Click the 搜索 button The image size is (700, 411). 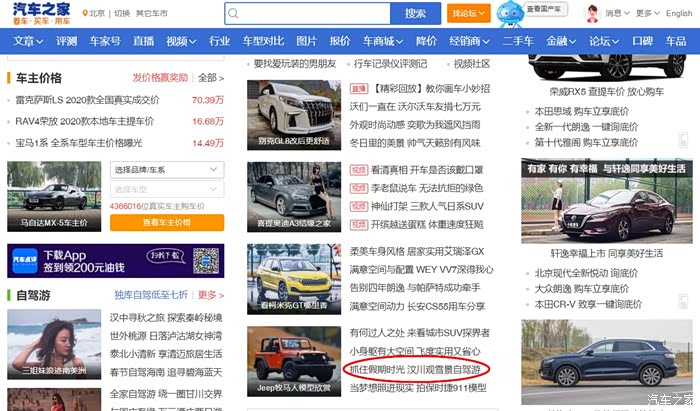click(x=415, y=13)
